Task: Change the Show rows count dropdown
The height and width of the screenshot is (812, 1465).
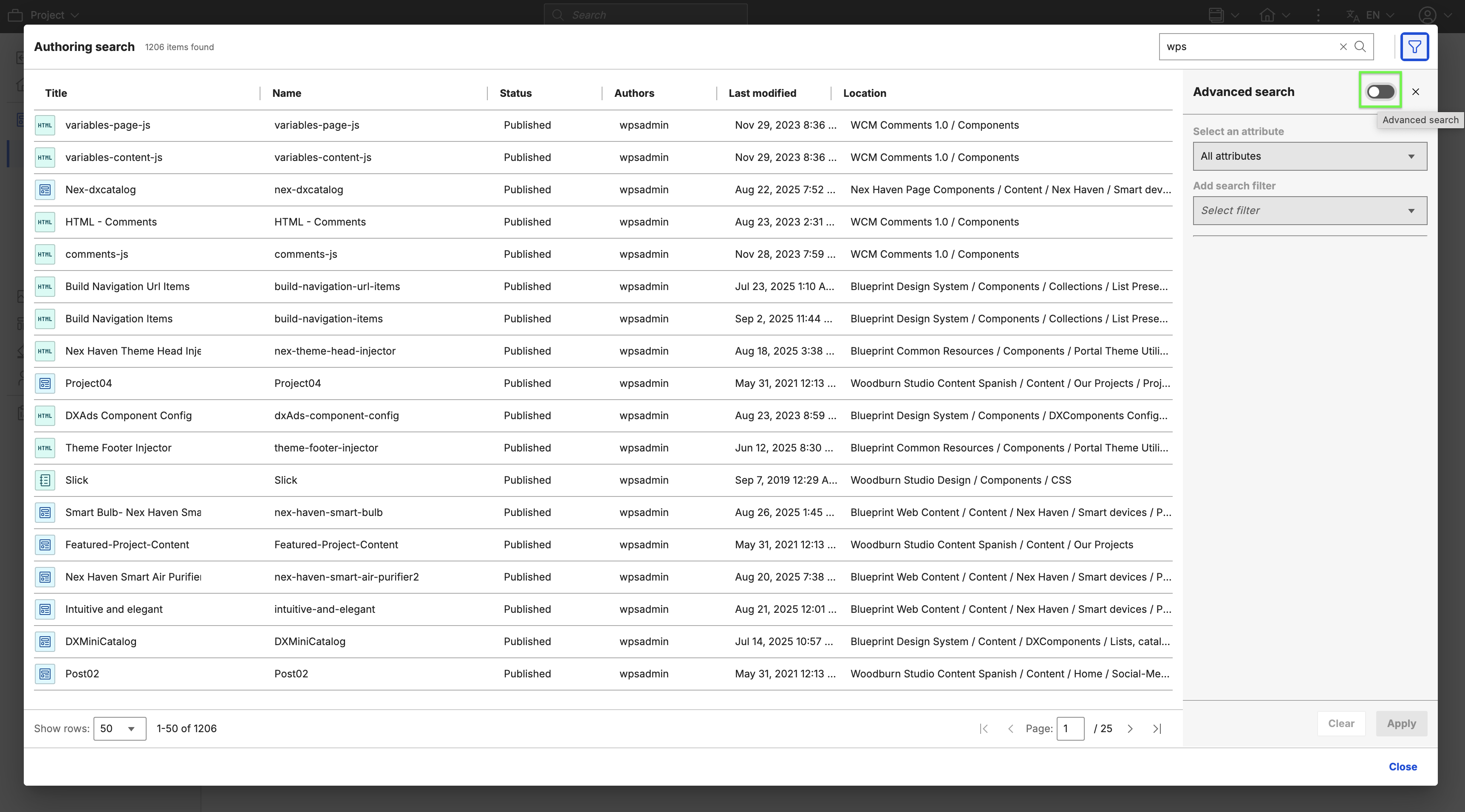Action: click(x=119, y=728)
